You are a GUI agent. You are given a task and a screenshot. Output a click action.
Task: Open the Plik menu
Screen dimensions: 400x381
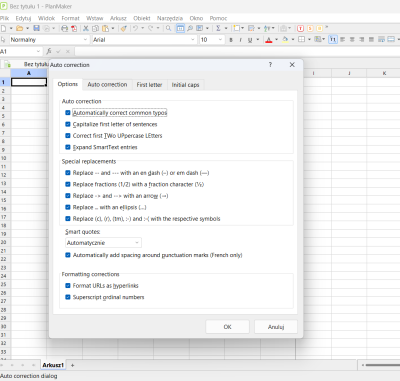(x=5, y=18)
